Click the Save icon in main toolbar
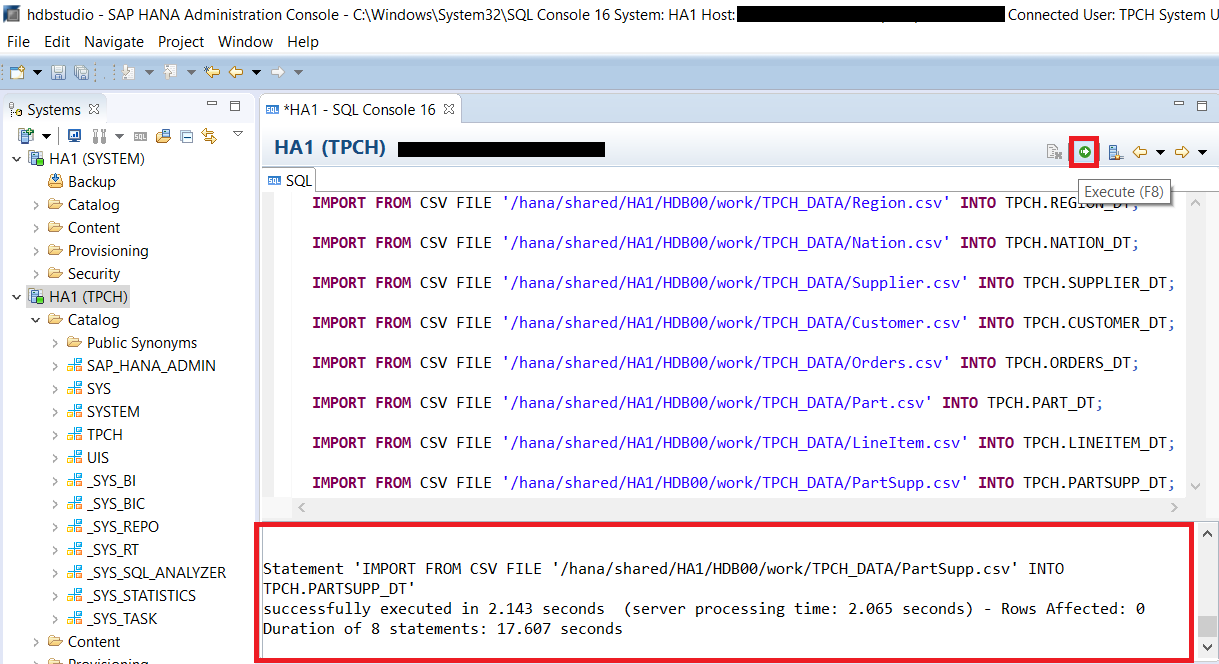 (x=59, y=72)
